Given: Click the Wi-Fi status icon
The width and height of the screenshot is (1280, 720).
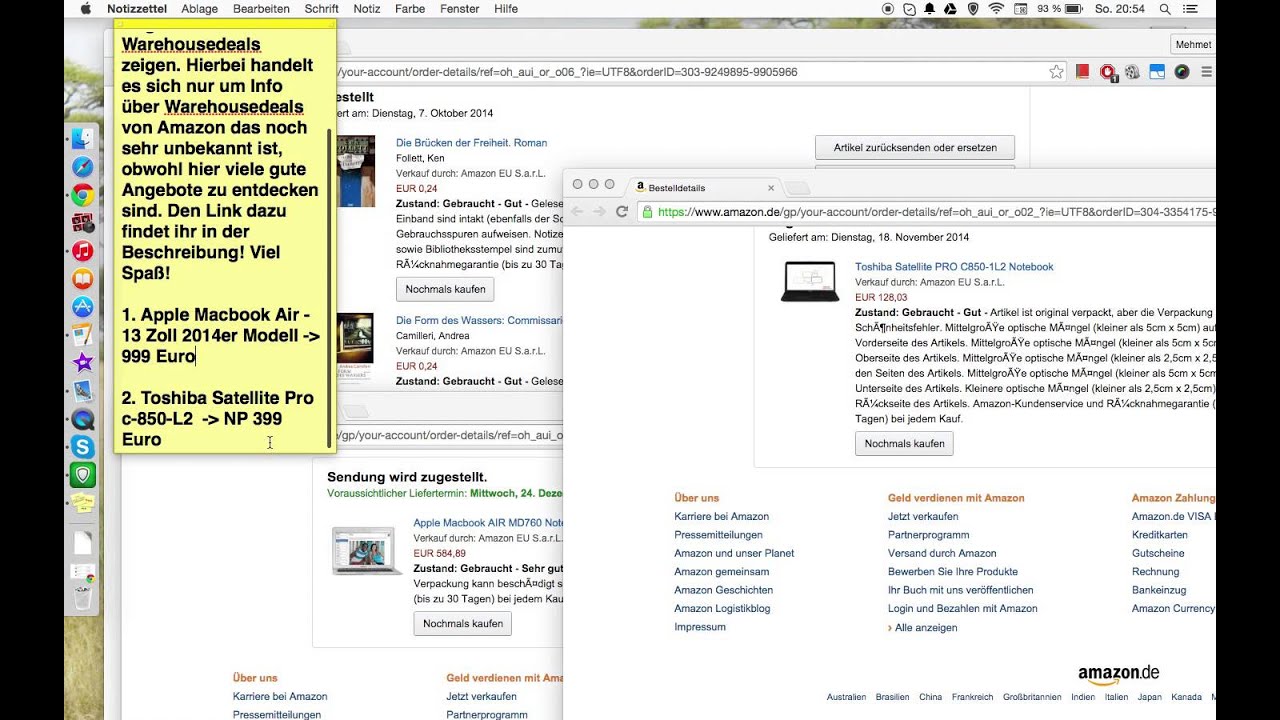Looking at the screenshot, I should pyautogui.click(x=996, y=9).
